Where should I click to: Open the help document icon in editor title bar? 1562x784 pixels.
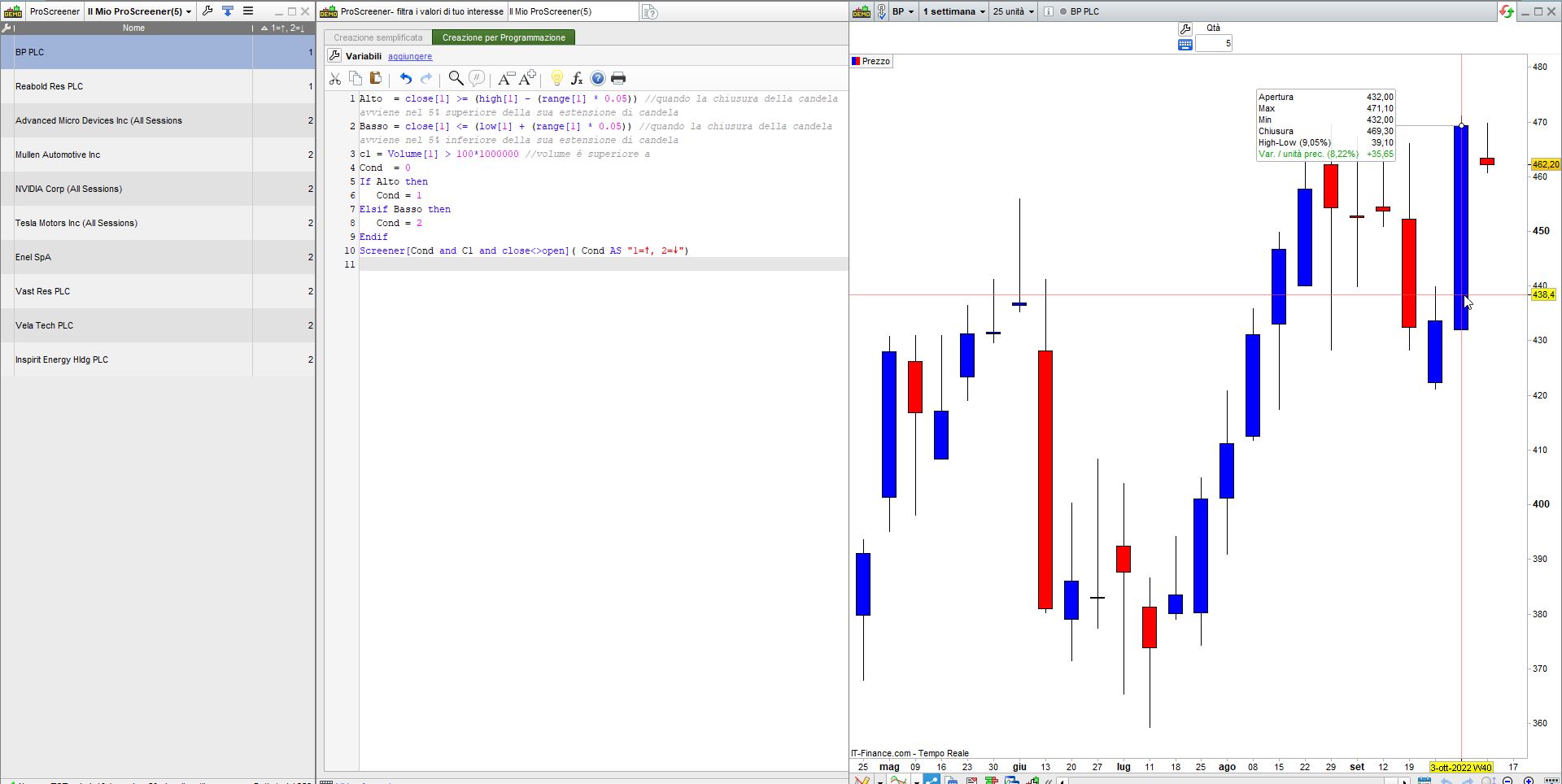(649, 12)
